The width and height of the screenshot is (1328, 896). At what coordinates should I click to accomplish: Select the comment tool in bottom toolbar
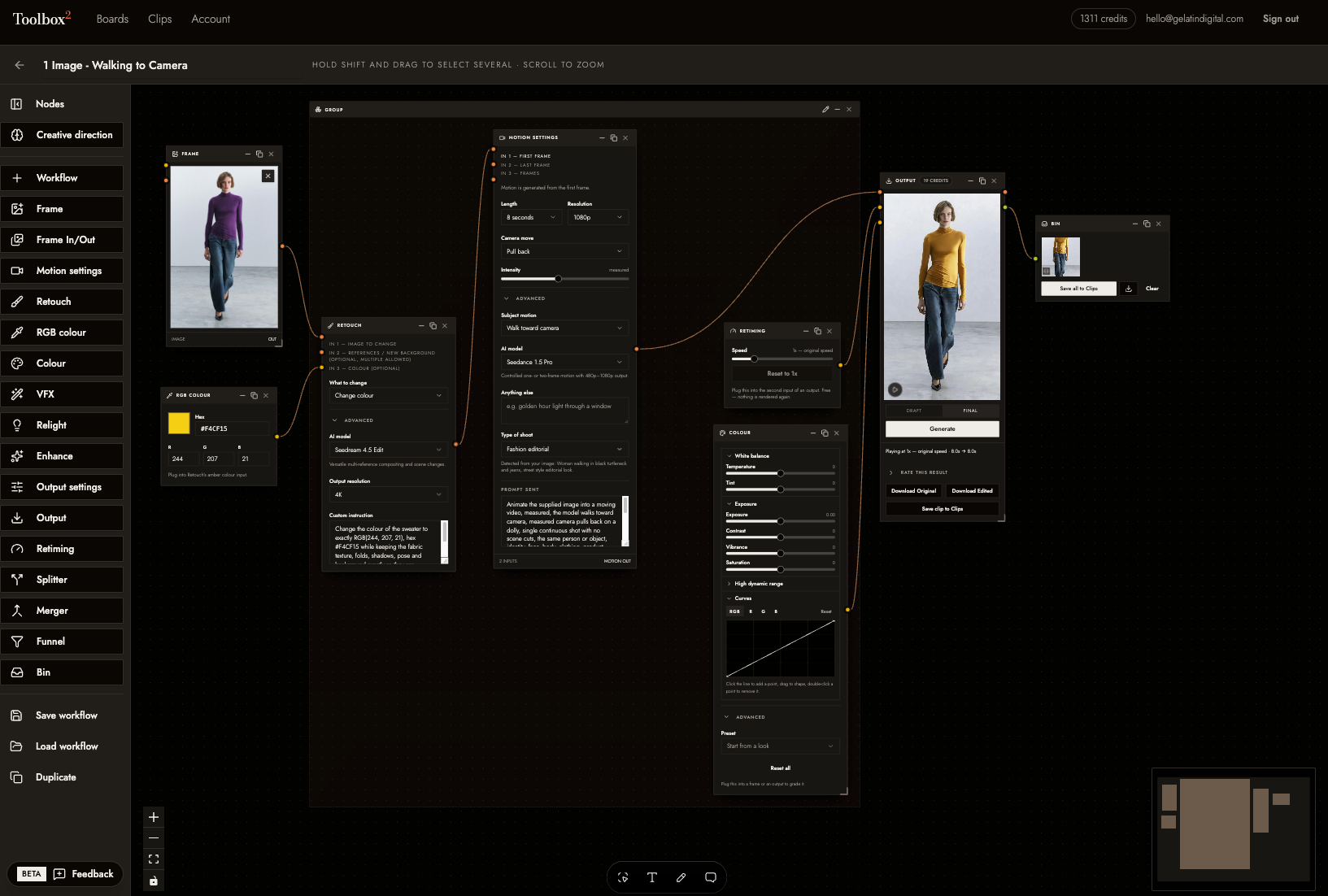711,877
